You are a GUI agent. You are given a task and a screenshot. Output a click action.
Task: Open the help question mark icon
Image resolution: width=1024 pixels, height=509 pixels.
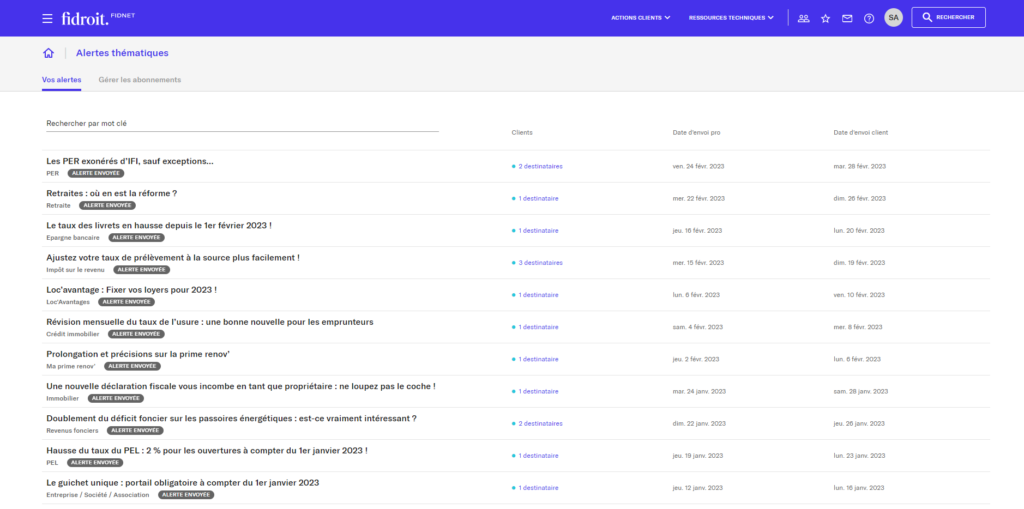pyautogui.click(x=869, y=18)
